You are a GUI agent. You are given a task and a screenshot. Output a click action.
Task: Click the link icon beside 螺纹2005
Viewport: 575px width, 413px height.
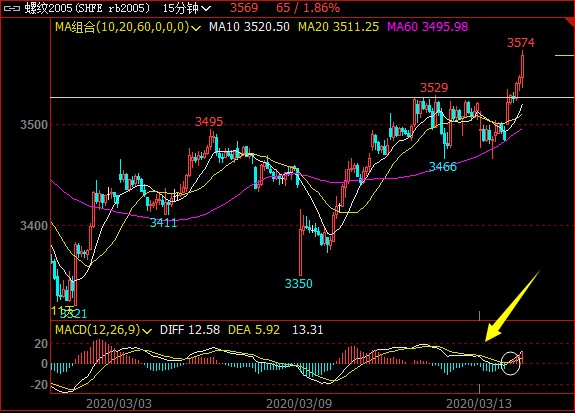click(12, 8)
